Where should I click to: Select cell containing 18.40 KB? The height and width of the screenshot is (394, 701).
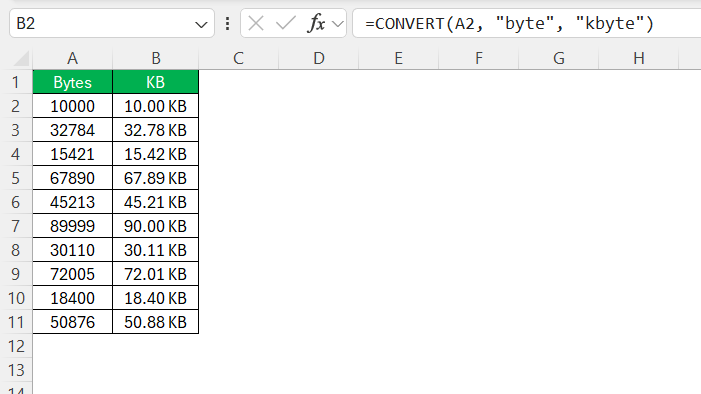click(156, 298)
